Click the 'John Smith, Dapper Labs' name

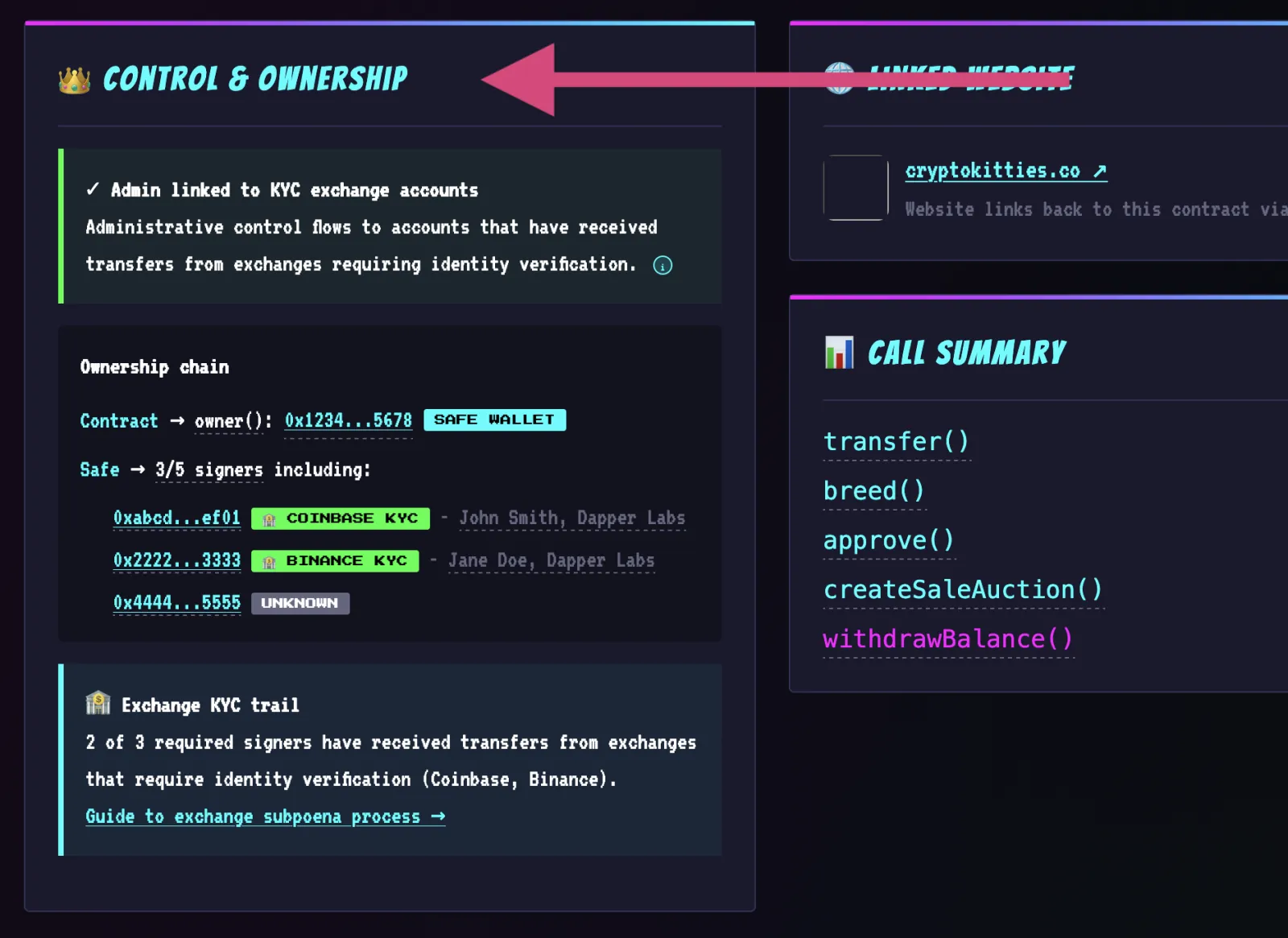[572, 519]
